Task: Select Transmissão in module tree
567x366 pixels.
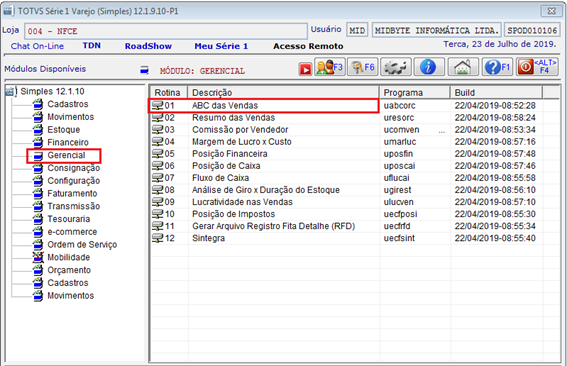Action: 74,206
